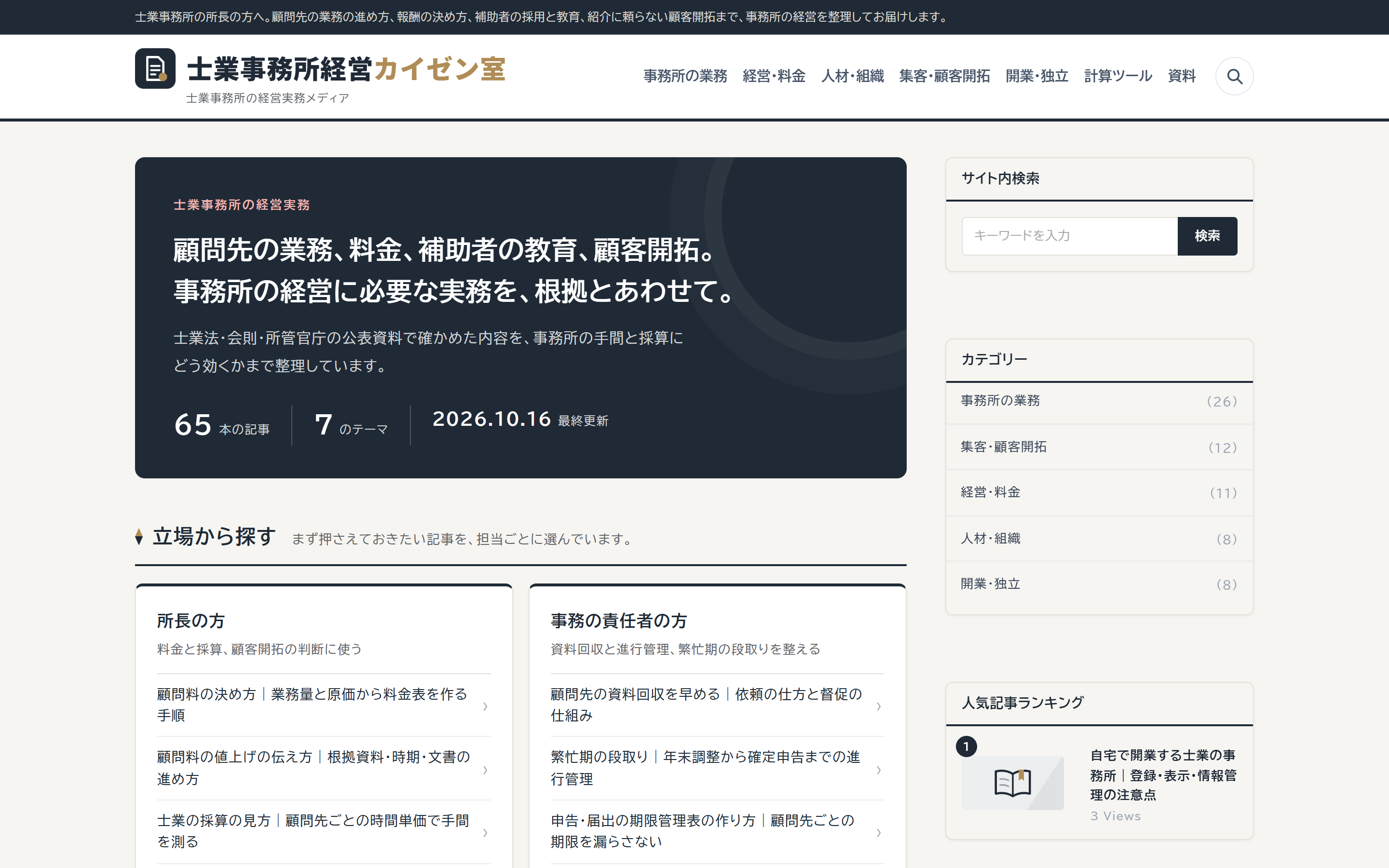The width and height of the screenshot is (1389, 868).
Task: Click the 事務の責任者の方 card heading
Action: [619, 621]
